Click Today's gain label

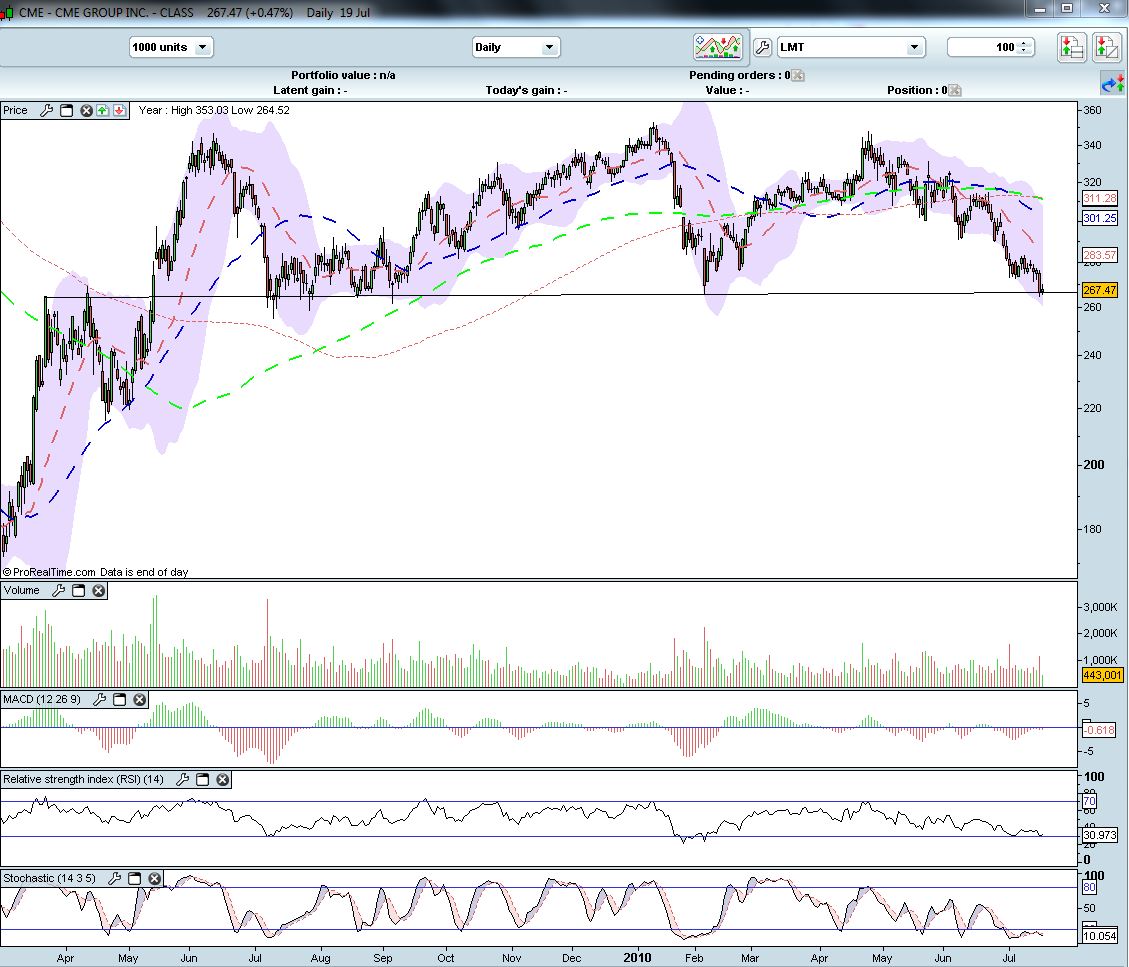coord(526,90)
